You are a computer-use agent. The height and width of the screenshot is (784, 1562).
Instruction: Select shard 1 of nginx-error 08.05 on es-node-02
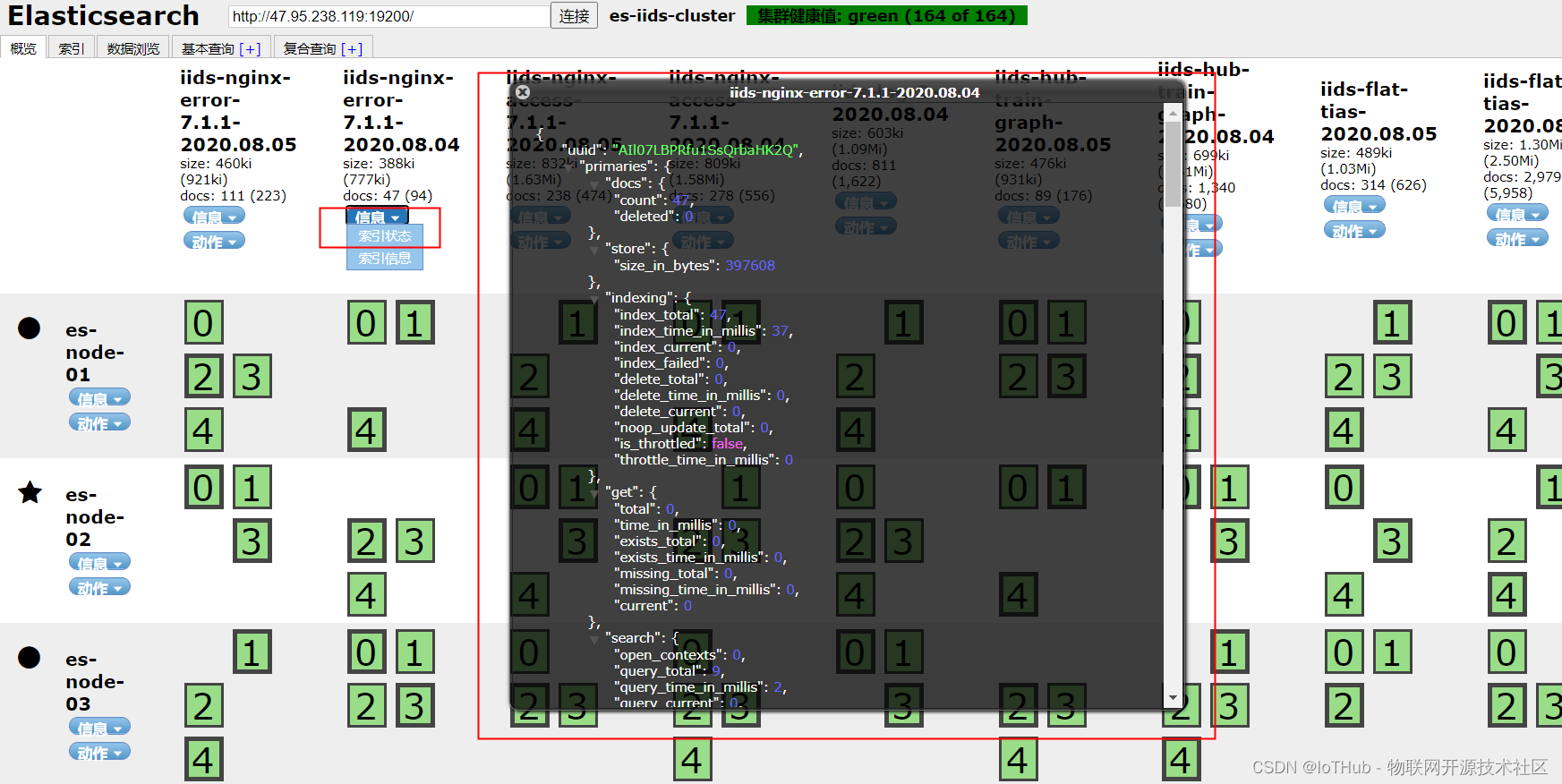(252, 488)
